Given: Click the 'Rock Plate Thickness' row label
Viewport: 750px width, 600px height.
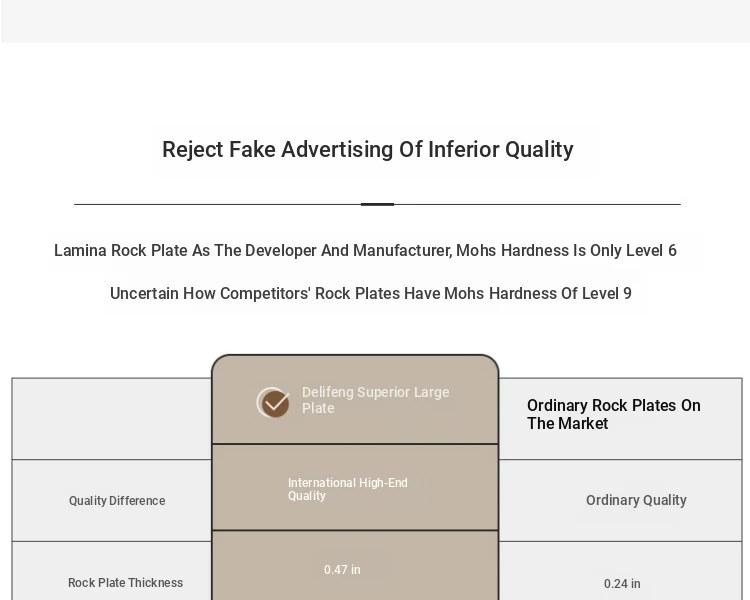Looking at the screenshot, I should [125, 583].
